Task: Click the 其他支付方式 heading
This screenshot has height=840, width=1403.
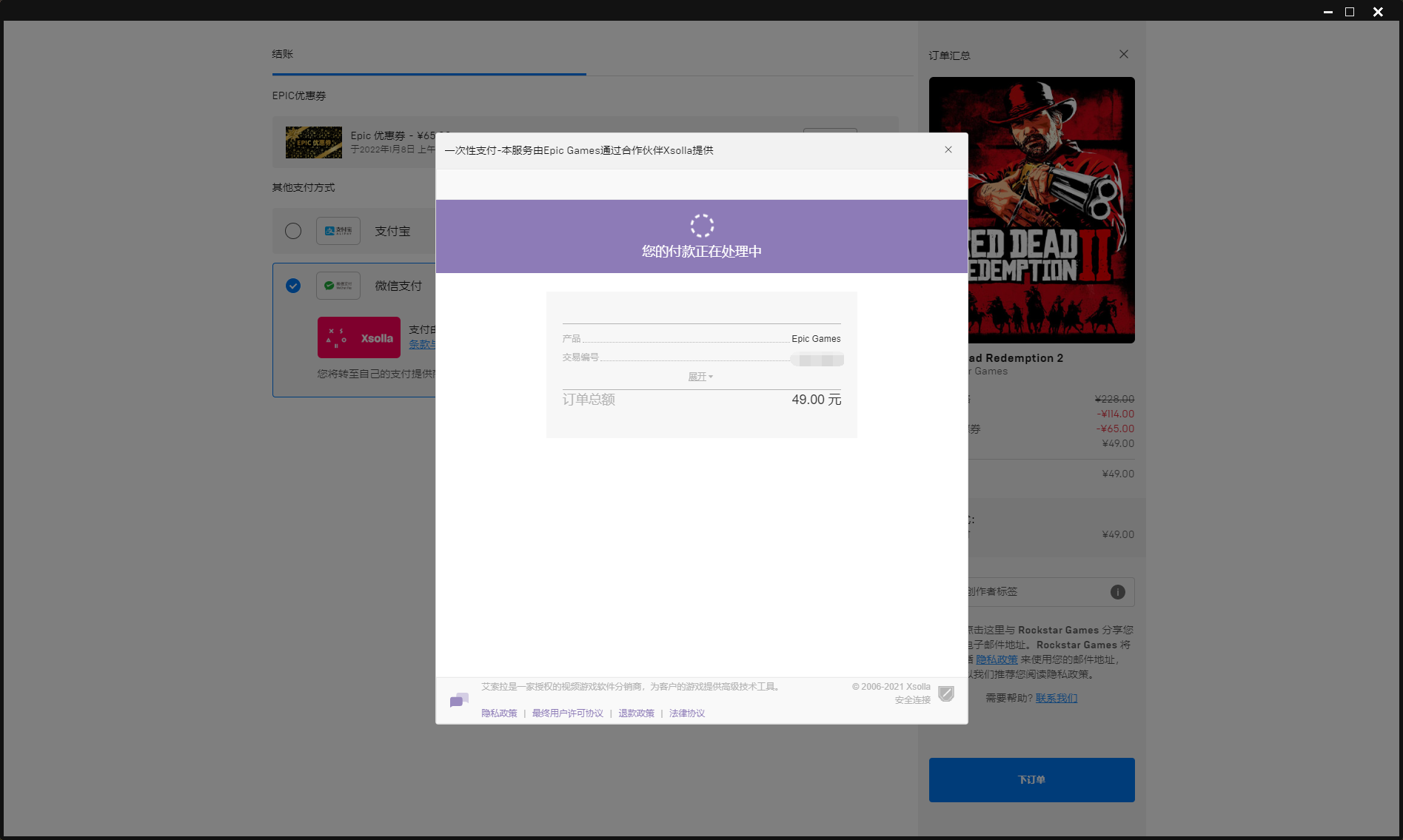Action: point(304,187)
